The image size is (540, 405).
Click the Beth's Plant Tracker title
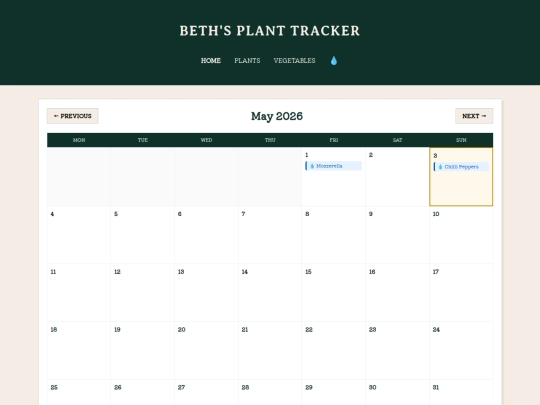[x=270, y=31]
